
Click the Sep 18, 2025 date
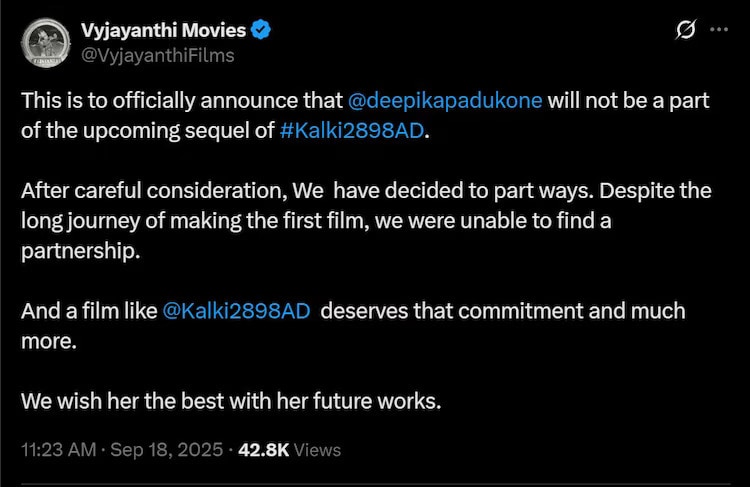coord(166,450)
